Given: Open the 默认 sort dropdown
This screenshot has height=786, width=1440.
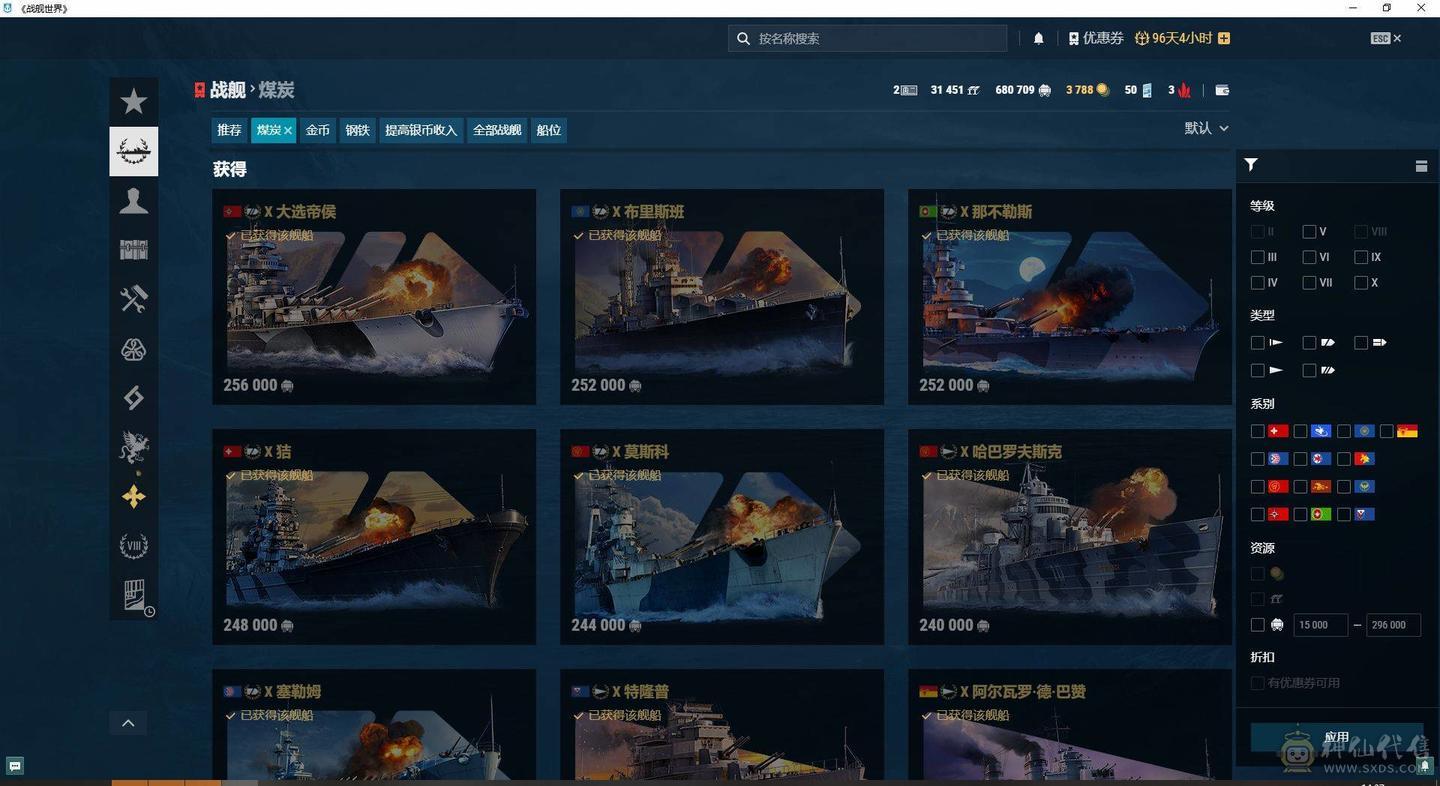Looking at the screenshot, I should click(1206, 128).
